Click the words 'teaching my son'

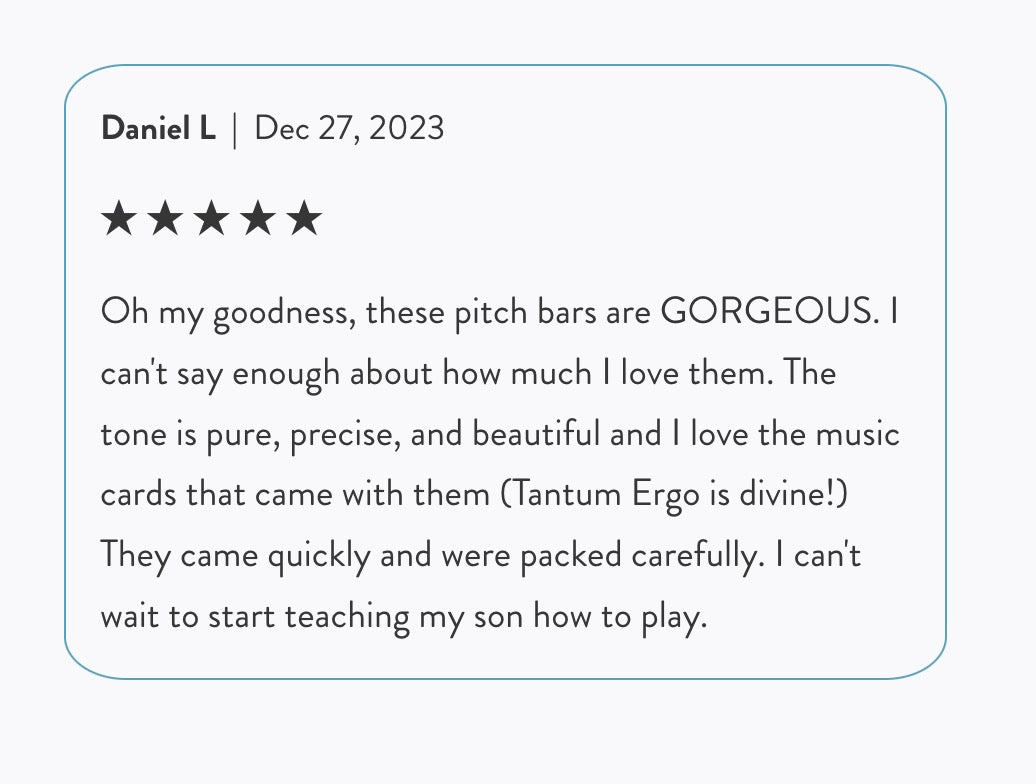[x=405, y=615]
